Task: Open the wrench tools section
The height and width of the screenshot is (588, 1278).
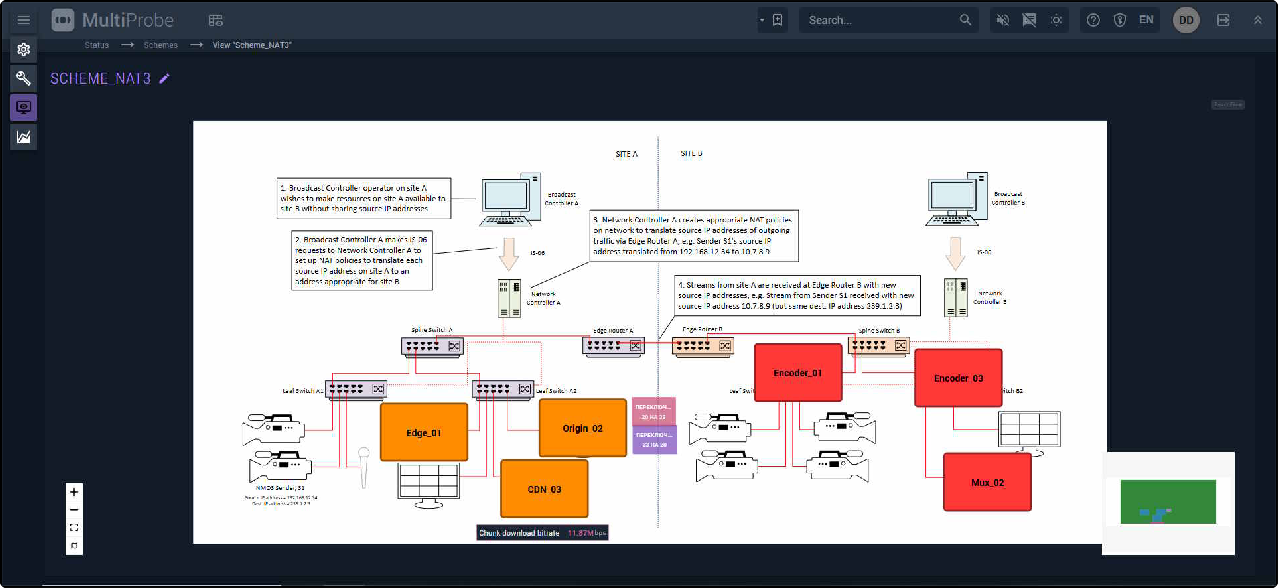Action: tap(24, 78)
